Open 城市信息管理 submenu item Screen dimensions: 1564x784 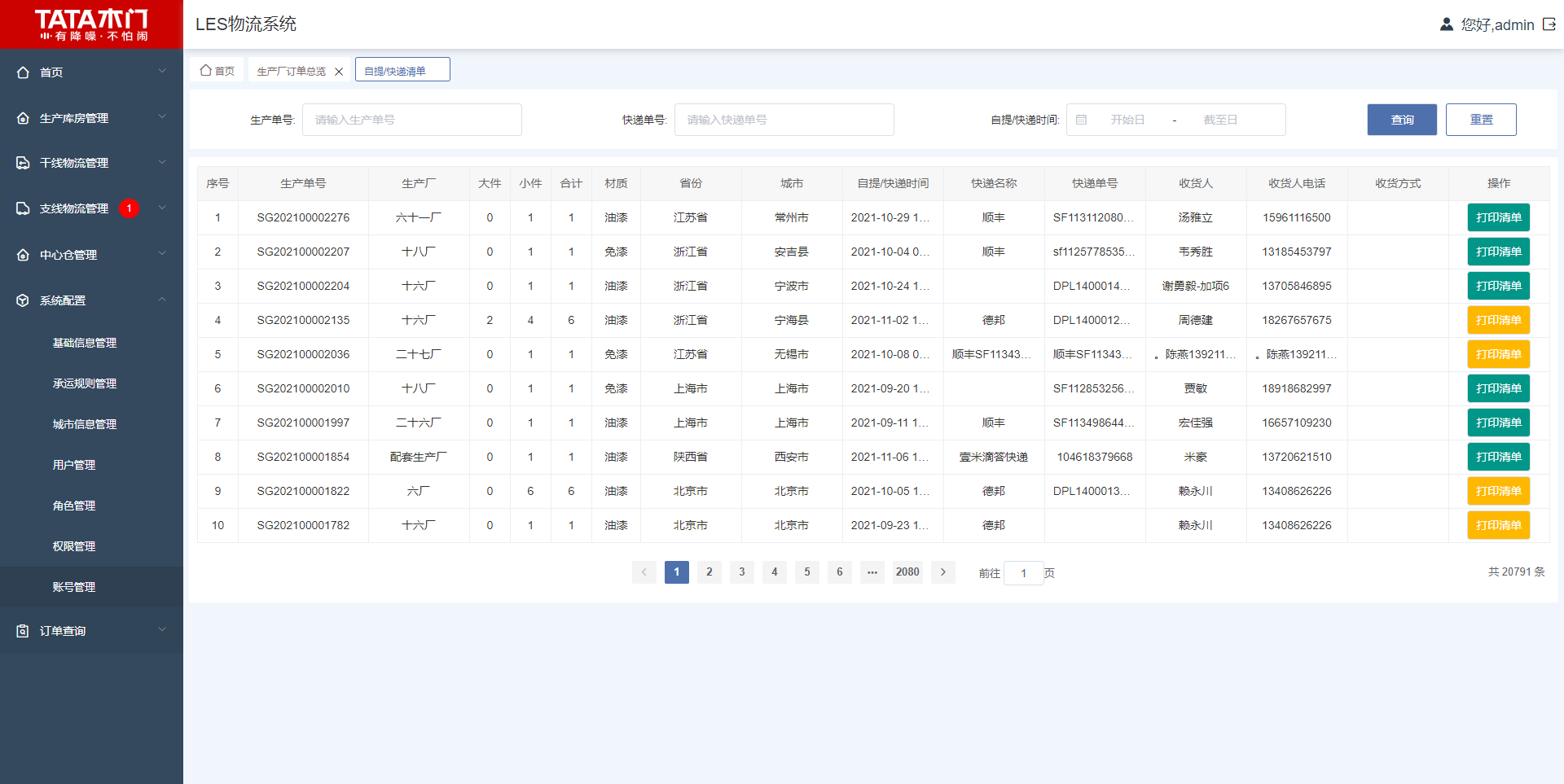(x=91, y=424)
